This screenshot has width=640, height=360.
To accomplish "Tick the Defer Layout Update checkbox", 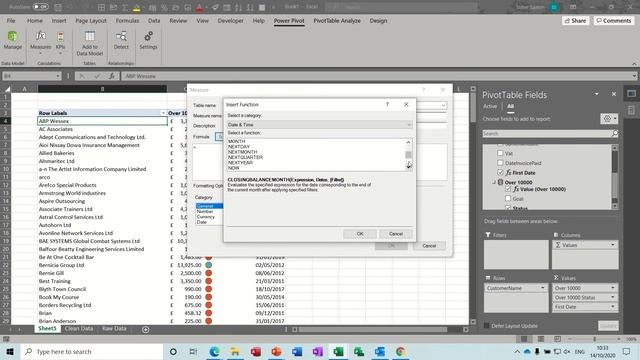I will (487, 326).
